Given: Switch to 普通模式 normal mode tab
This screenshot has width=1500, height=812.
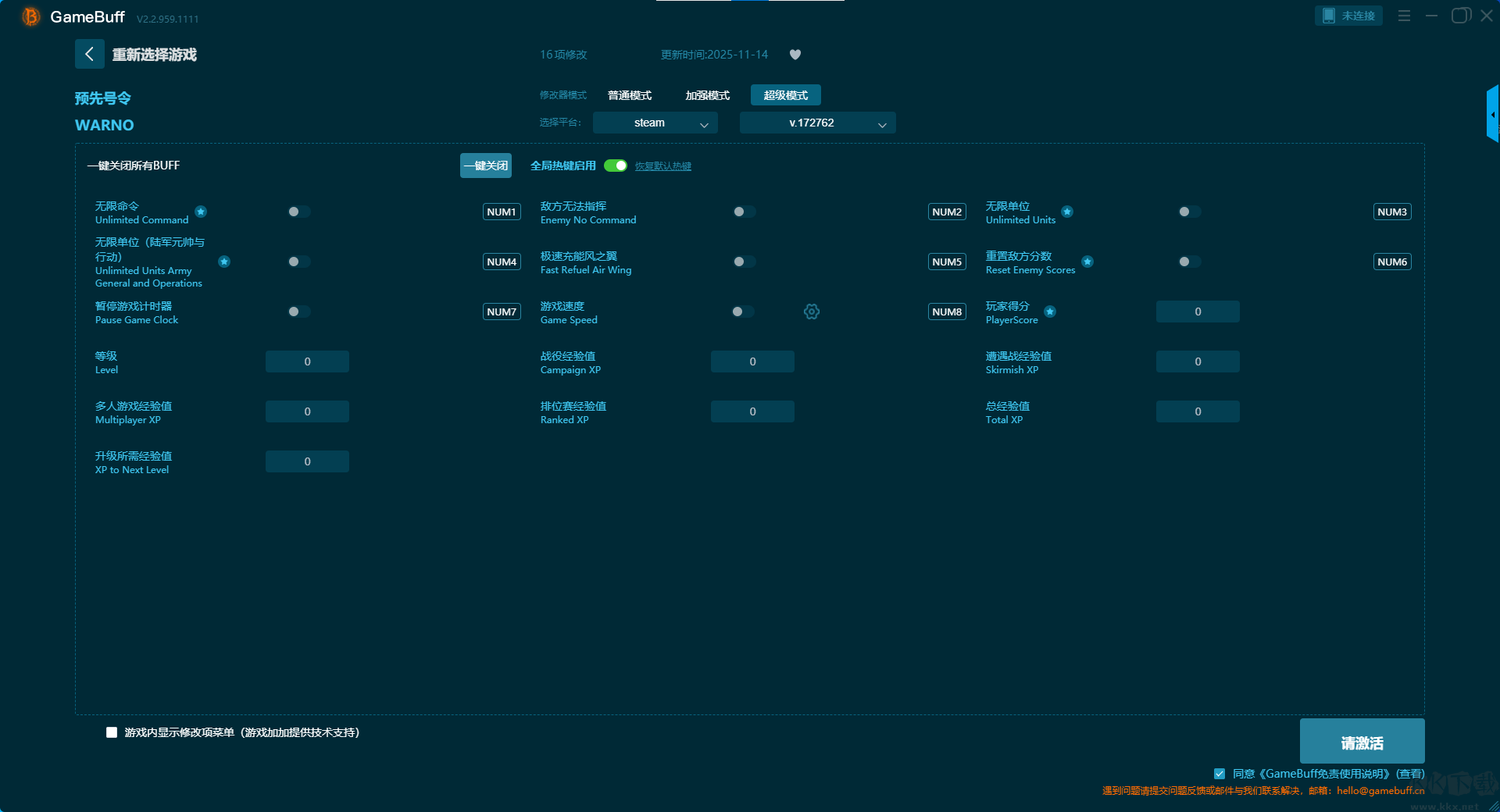Looking at the screenshot, I should point(630,95).
